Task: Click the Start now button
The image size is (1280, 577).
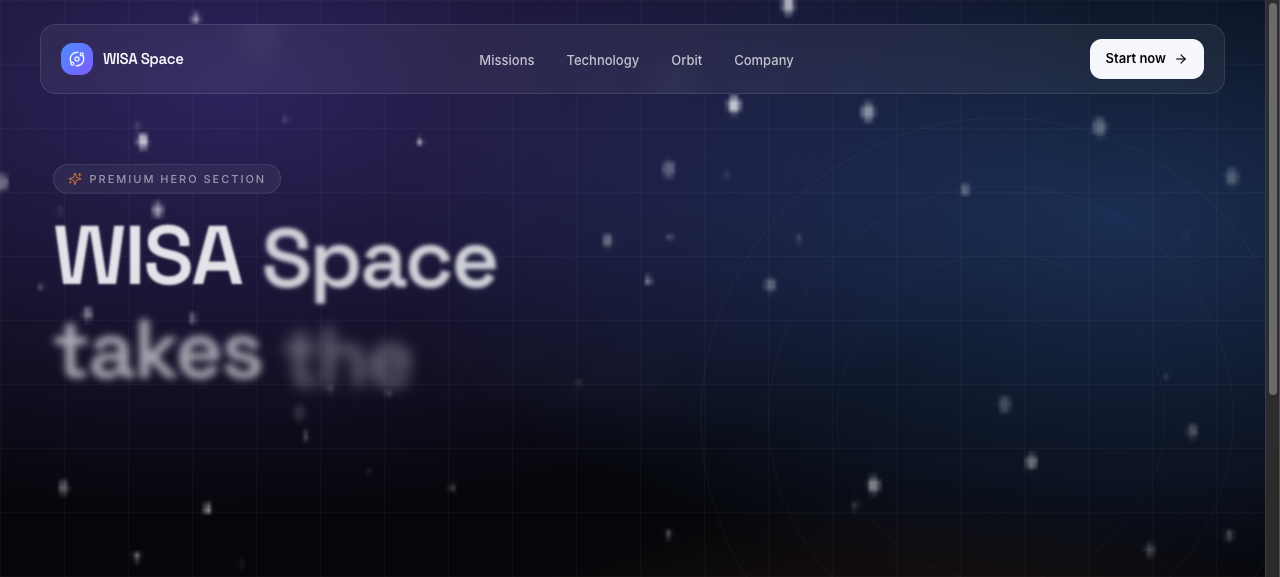Action: [1147, 59]
